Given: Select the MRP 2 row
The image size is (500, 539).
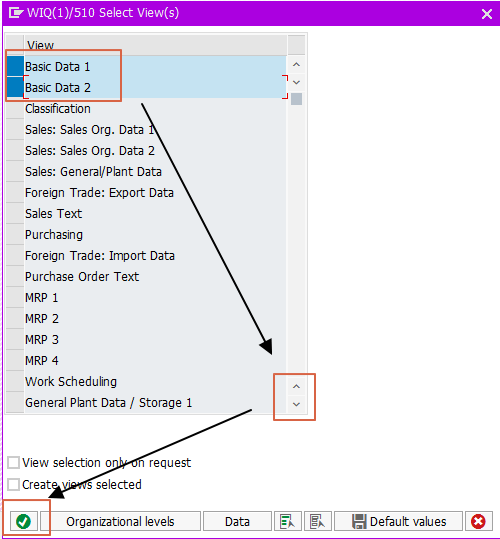Looking at the screenshot, I should coord(155,318).
